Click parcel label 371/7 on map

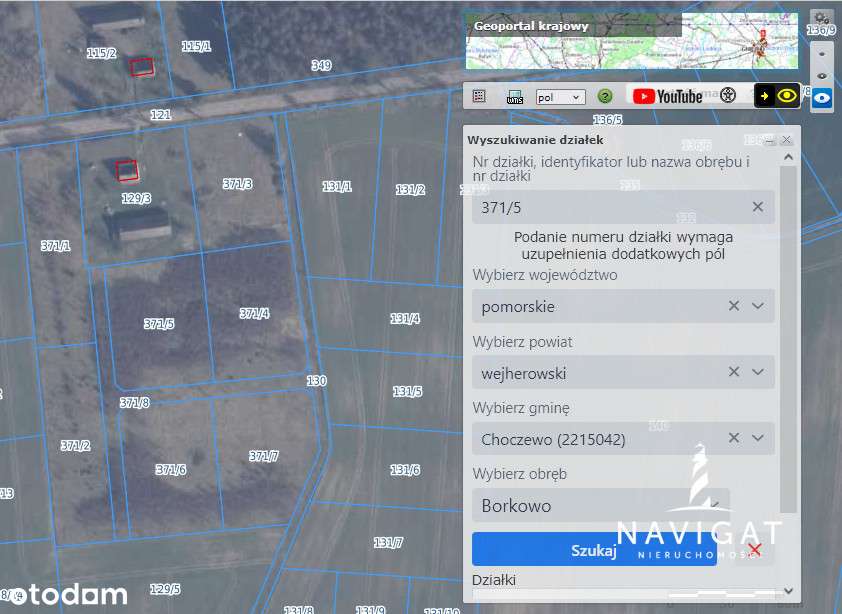pyautogui.click(x=264, y=456)
